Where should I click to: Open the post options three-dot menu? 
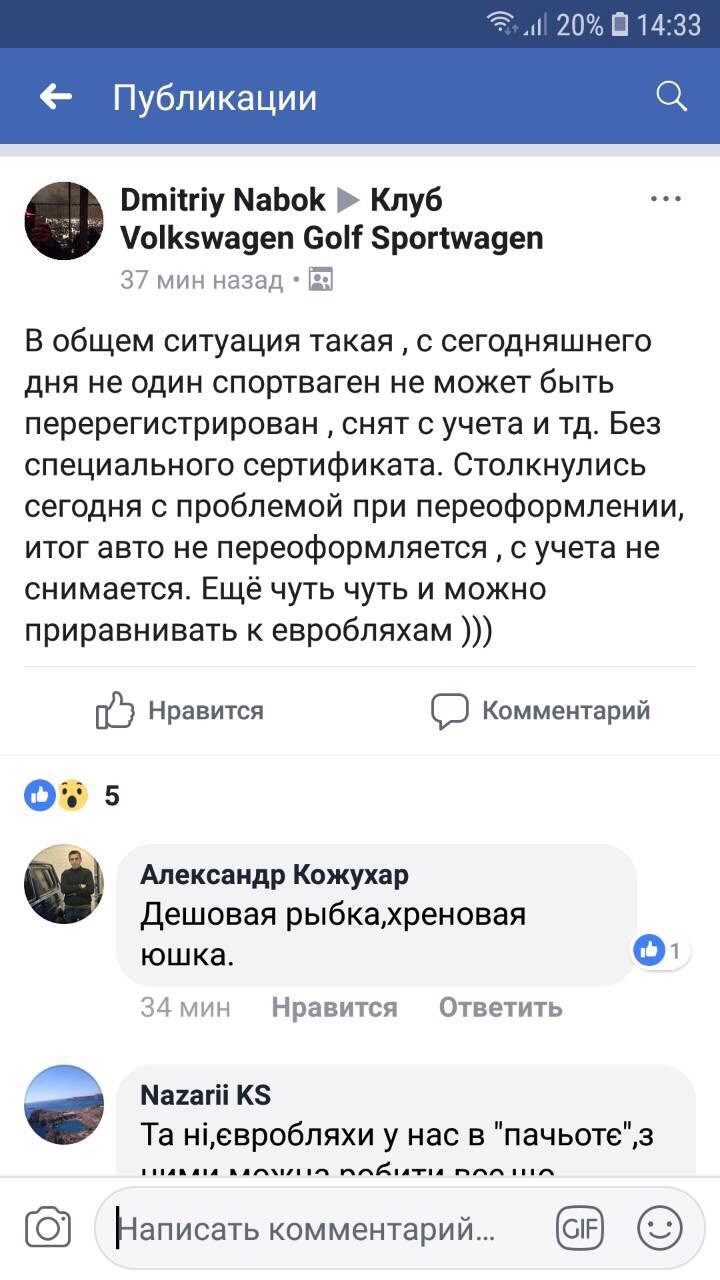pyautogui.click(x=665, y=199)
